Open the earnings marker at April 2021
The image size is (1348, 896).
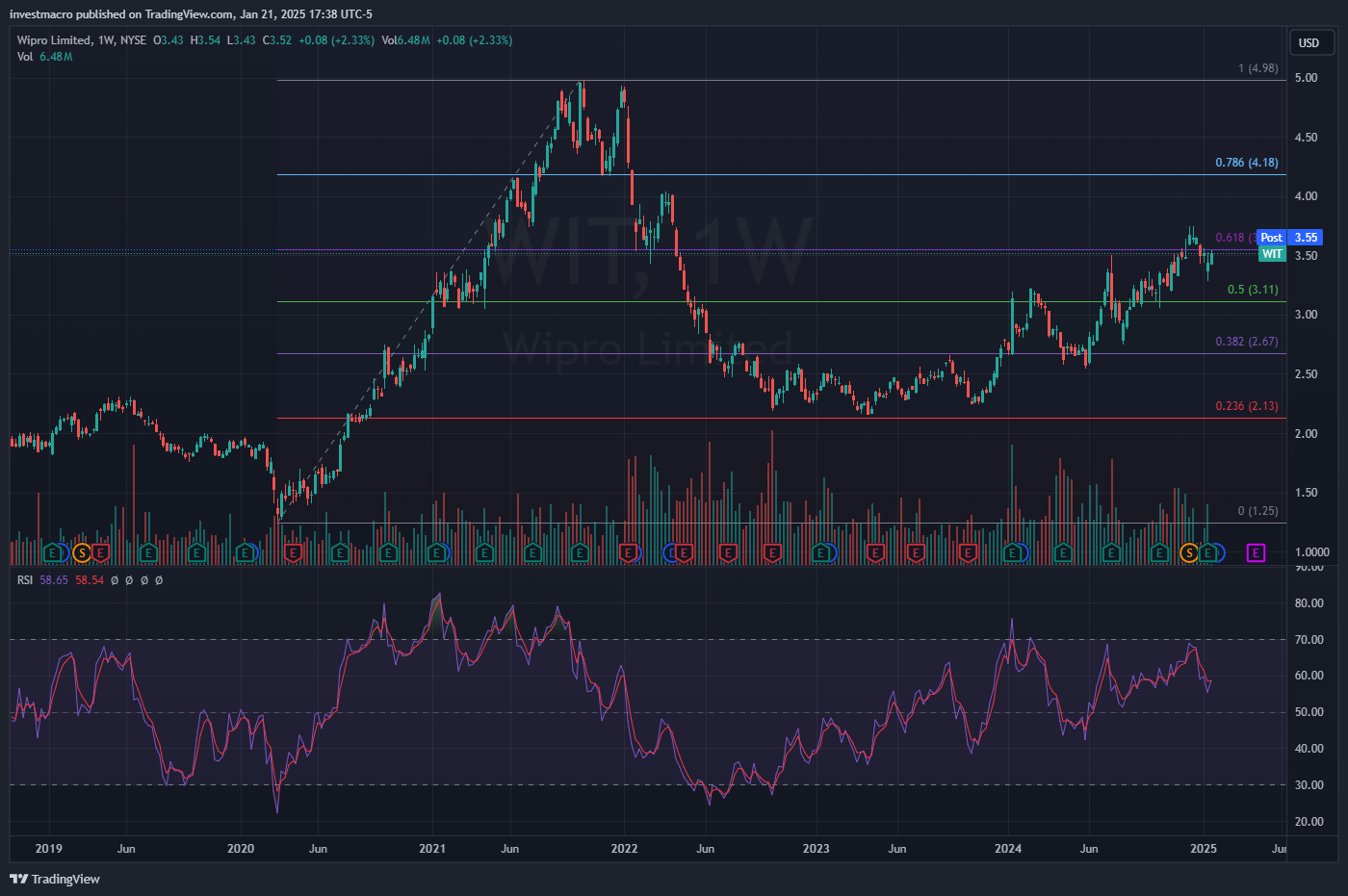[x=484, y=552]
